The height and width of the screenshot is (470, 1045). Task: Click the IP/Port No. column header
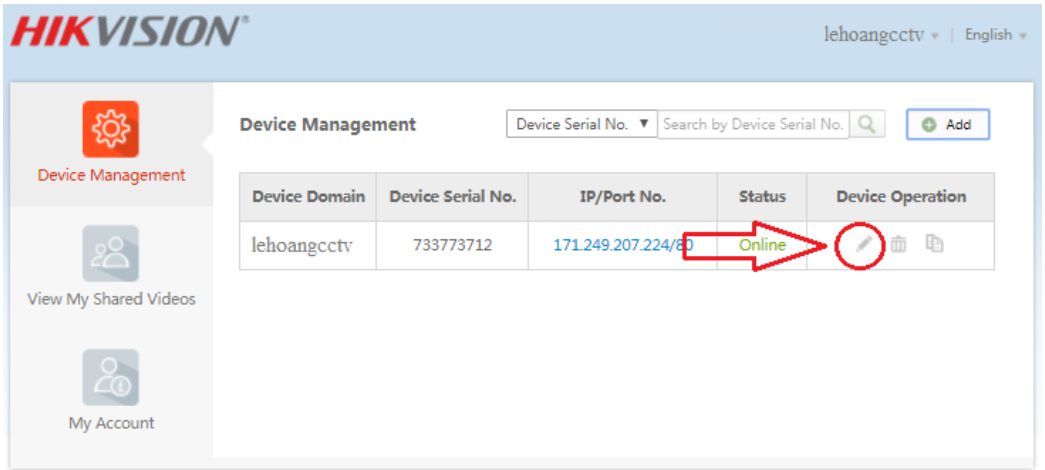coord(623,197)
